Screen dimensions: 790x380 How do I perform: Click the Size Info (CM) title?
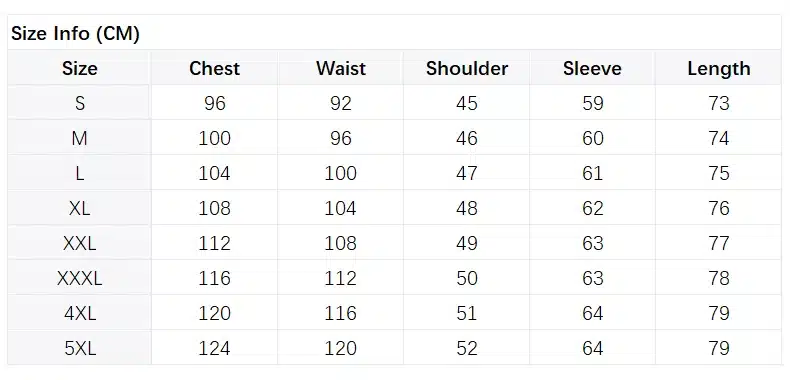[75, 34]
